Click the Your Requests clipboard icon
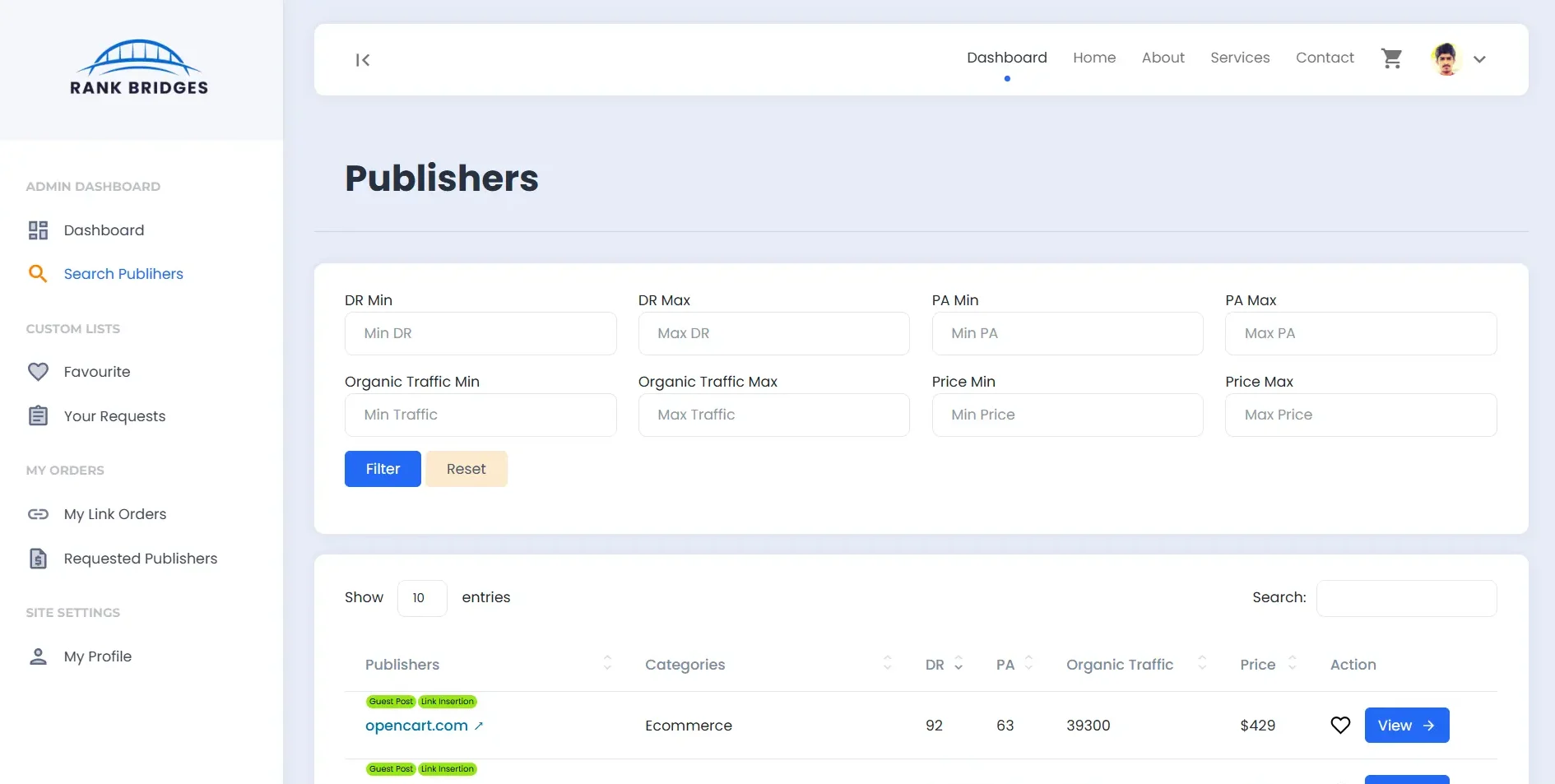This screenshot has height=784, width=1555. [38, 415]
